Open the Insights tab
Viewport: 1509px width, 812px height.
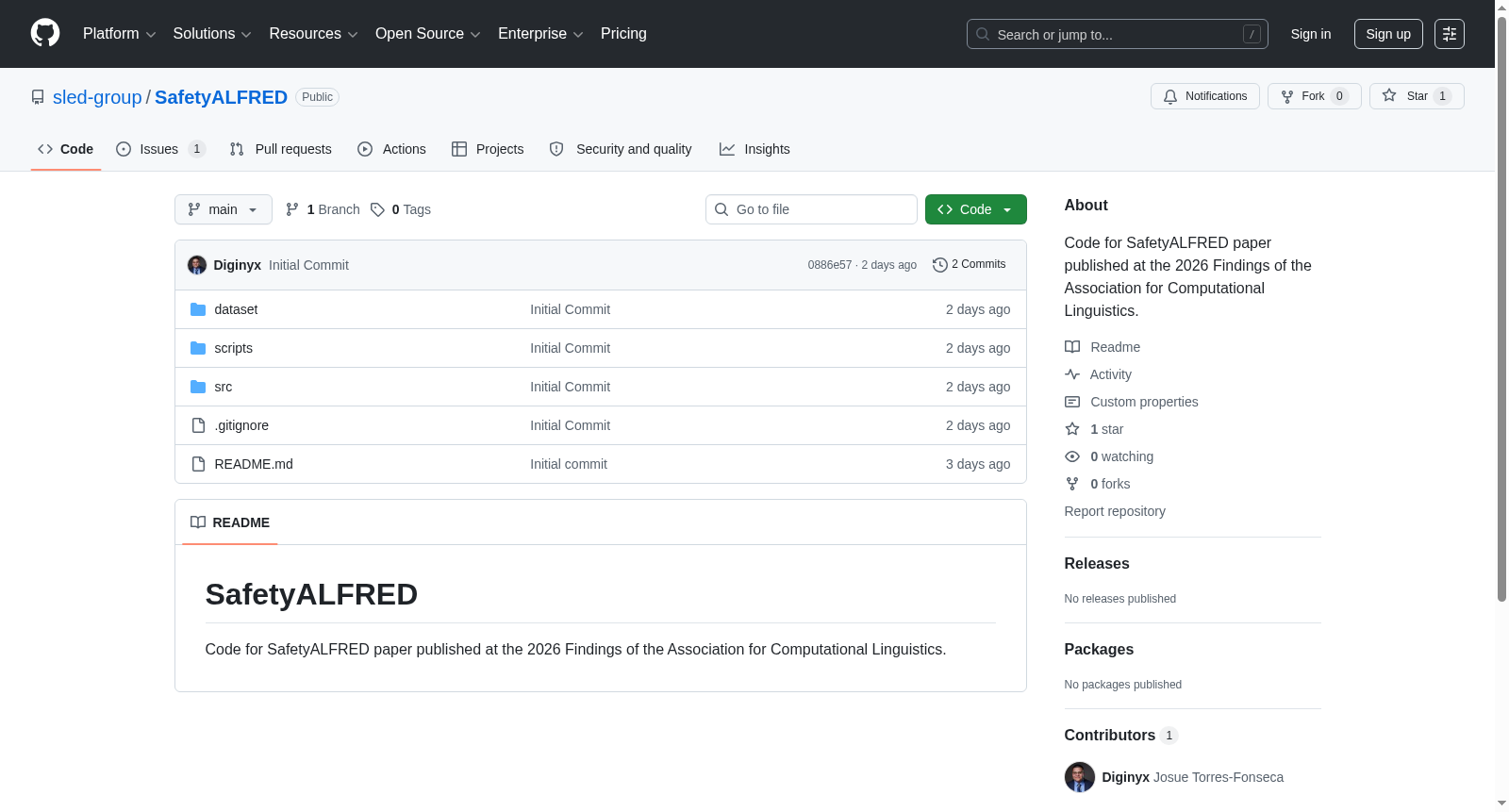pyautogui.click(x=754, y=149)
